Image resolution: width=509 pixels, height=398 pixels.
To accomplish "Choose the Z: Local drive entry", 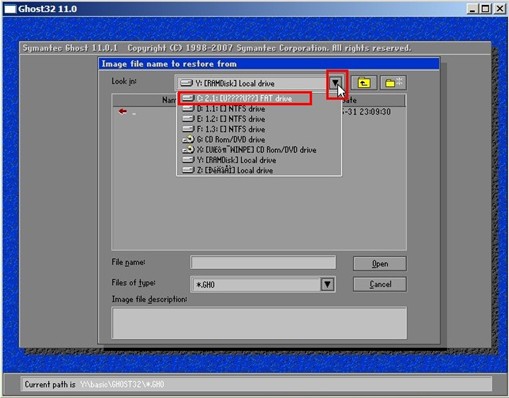I will pos(259,170).
